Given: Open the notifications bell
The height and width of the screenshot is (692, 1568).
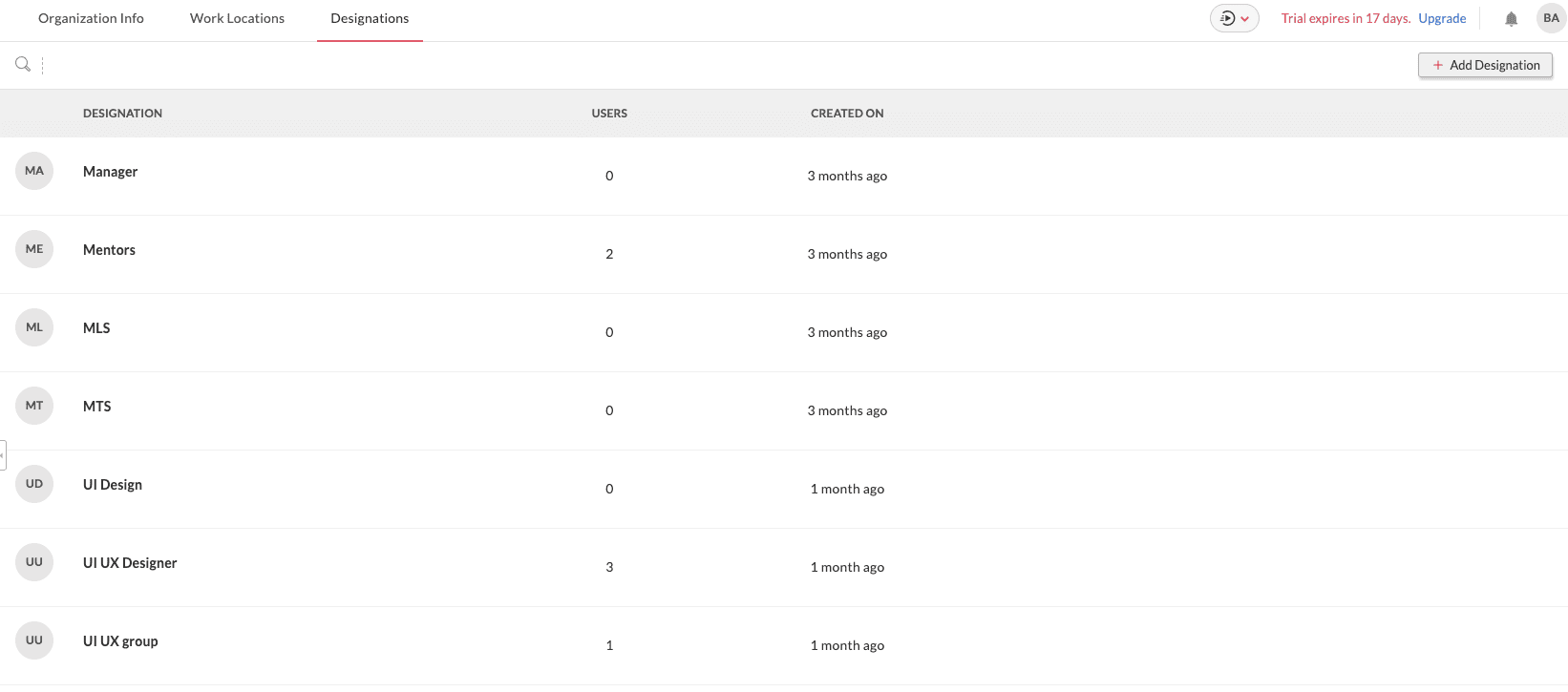Looking at the screenshot, I should pyautogui.click(x=1511, y=19).
